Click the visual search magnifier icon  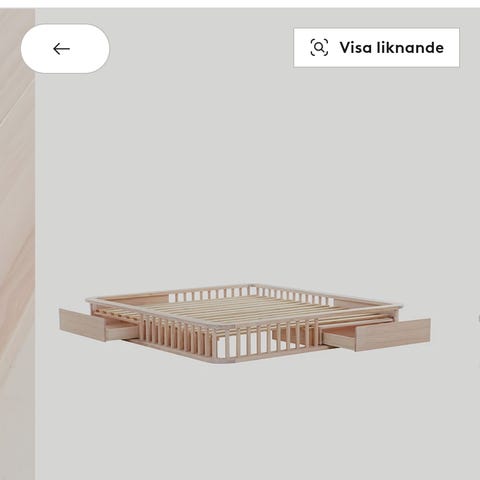pos(319,47)
